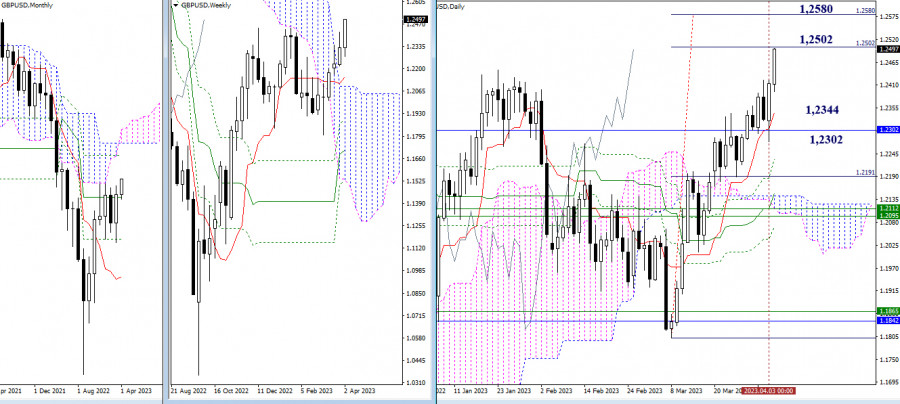Click the 21 Aug 2022 date label
900x404 pixels.
(x=188, y=390)
